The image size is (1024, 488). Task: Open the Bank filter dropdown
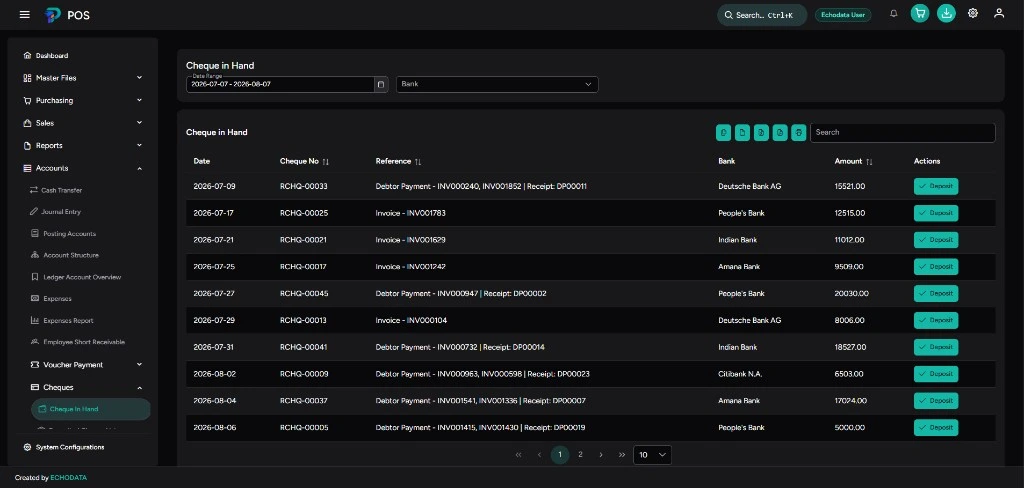tap(497, 84)
